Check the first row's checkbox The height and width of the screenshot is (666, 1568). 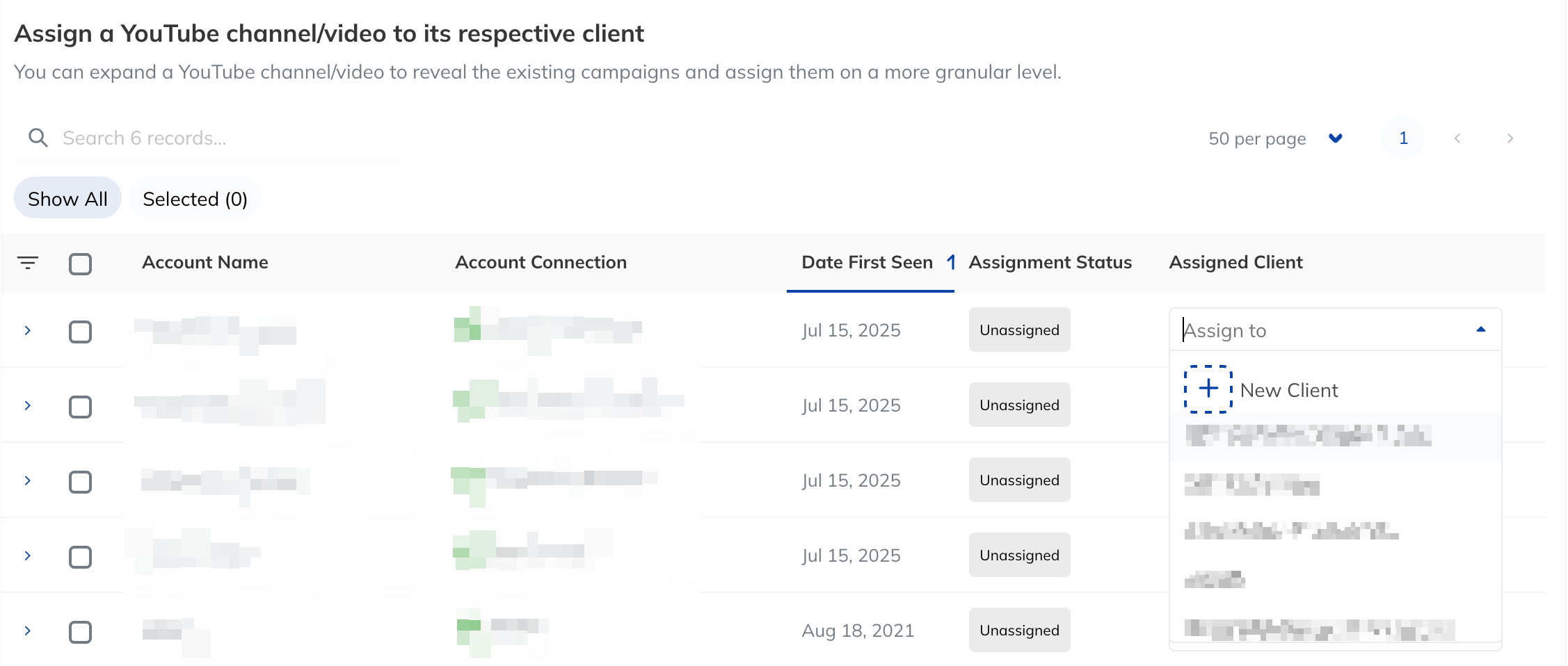(81, 332)
